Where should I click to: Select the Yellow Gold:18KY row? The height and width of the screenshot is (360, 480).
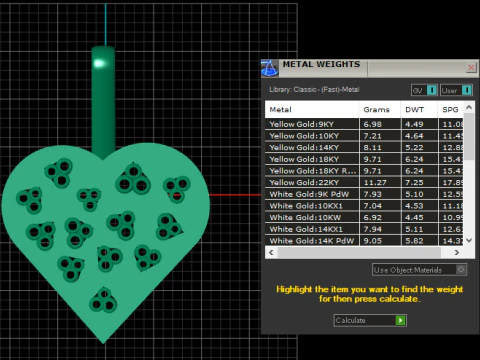pyautogui.click(x=364, y=159)
